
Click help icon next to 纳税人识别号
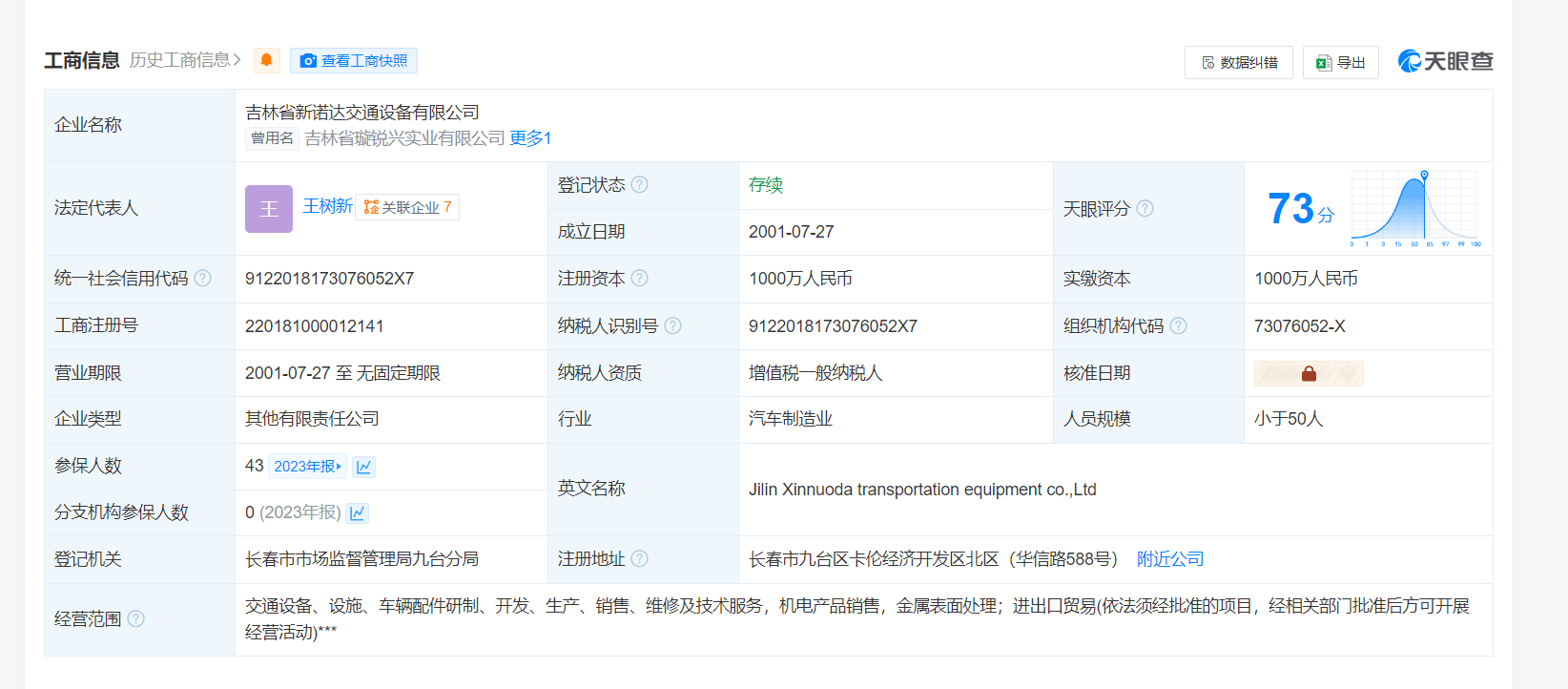[673, 325]
